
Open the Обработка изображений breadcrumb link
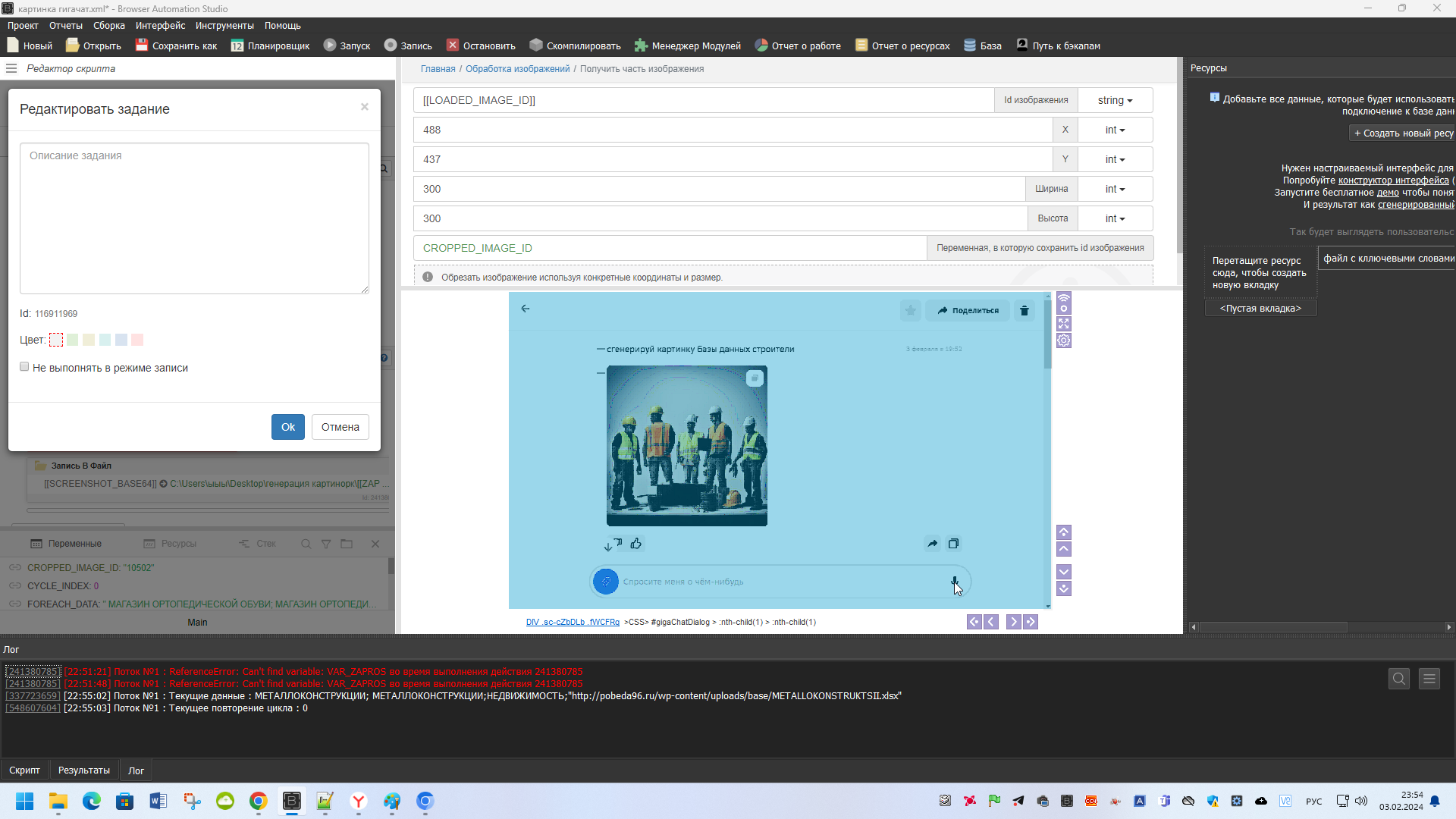tap(517, 69)
